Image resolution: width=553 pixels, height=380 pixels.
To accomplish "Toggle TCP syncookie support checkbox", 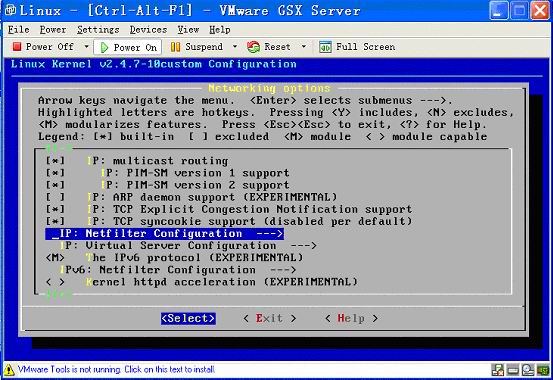I will (x=55, y=221).
